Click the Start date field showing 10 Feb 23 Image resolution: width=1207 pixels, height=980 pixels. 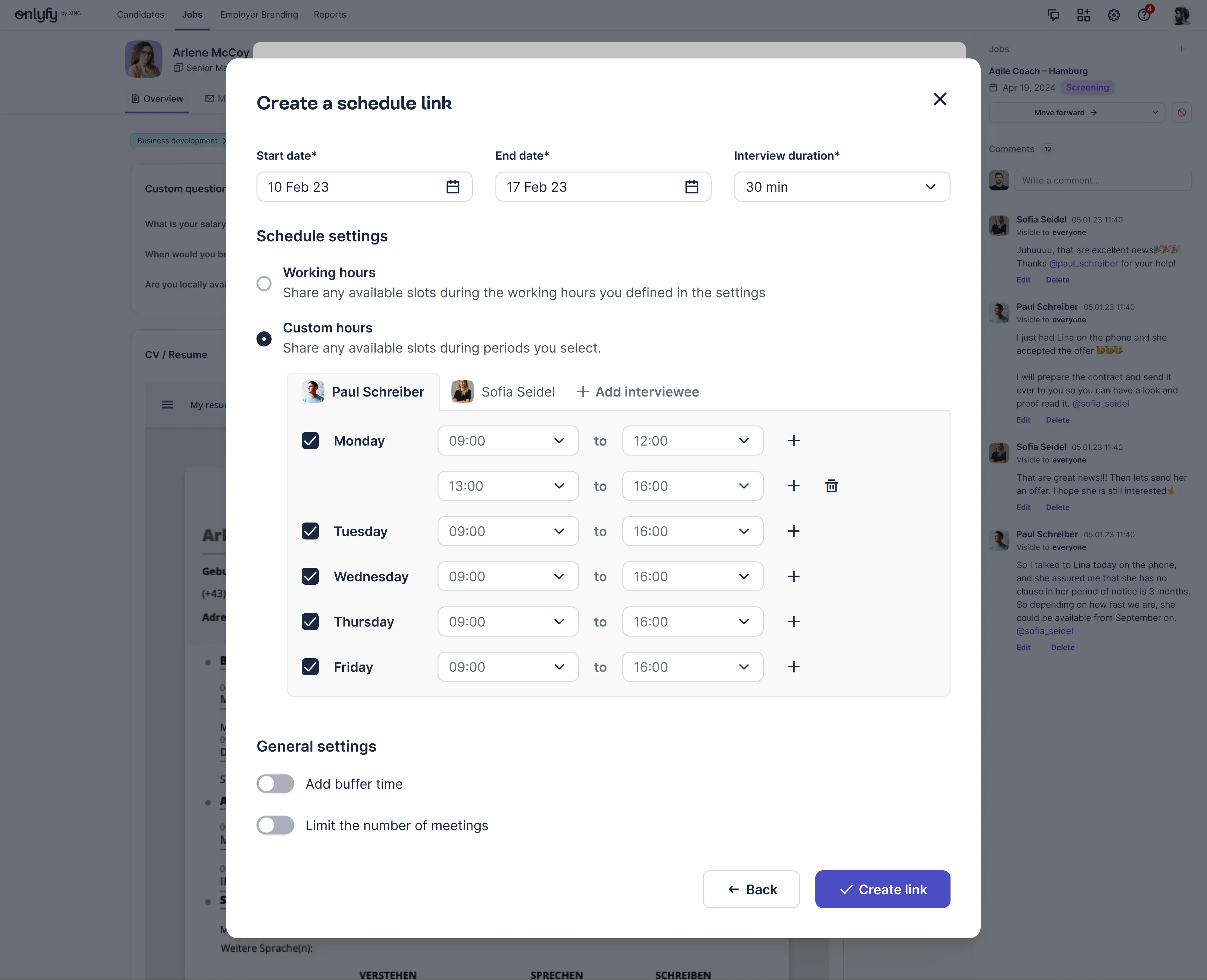tap(364, 187)
